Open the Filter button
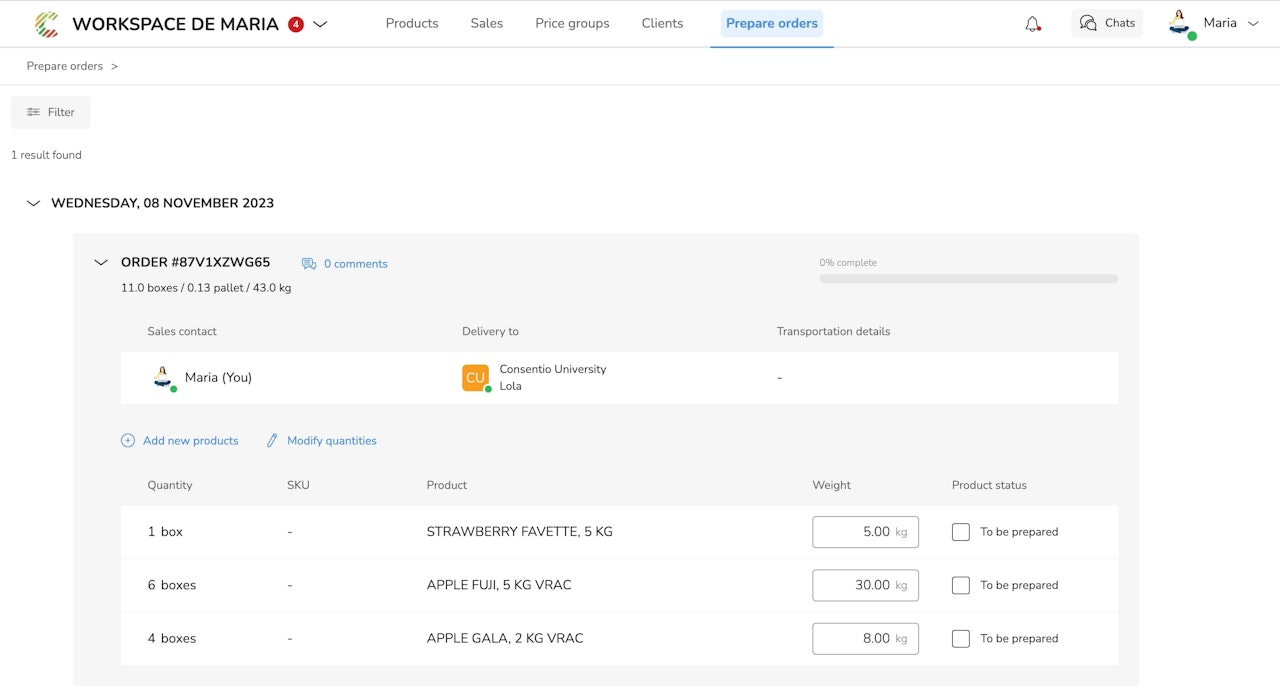1280x697 pixels. pos(51,112)
